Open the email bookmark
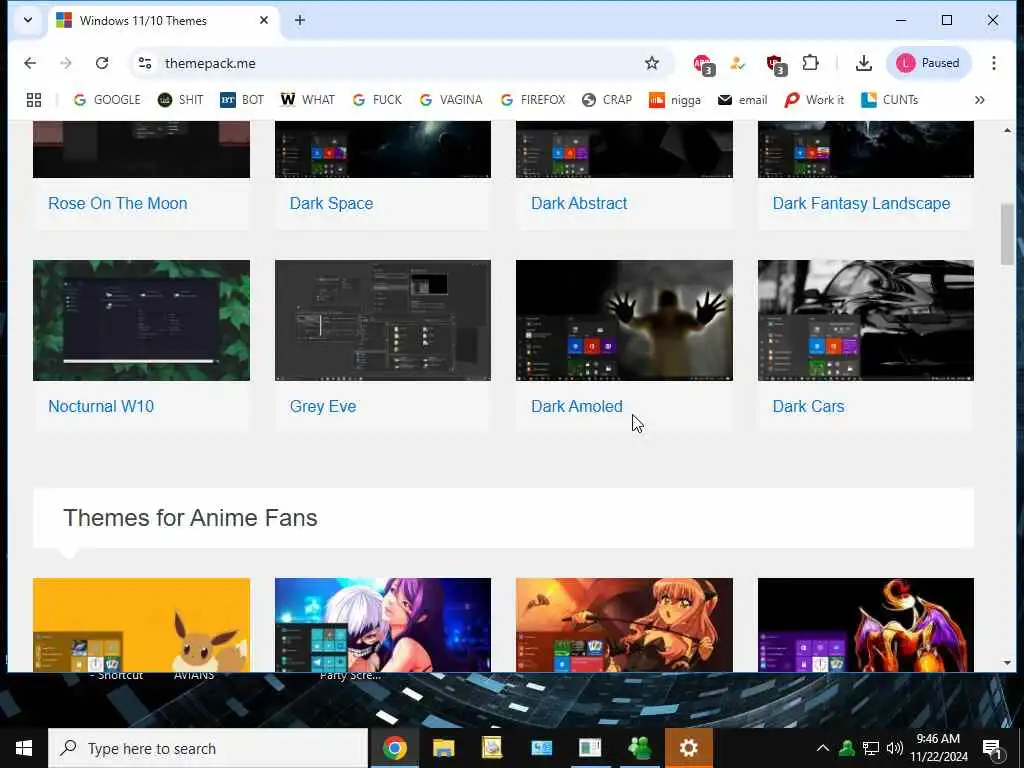 tap(743, 100)
